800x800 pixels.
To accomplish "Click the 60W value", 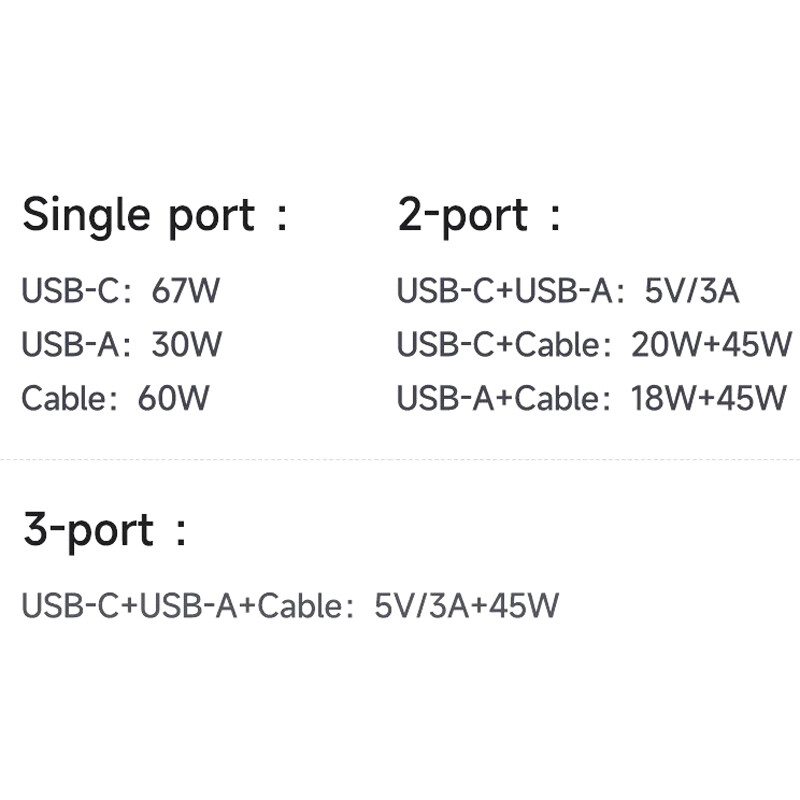I will [x=174, y=397].
